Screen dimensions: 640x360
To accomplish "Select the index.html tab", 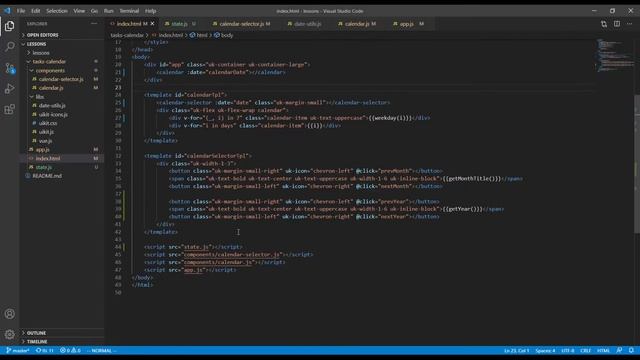I will pyautogui.click(x=130, y=24).
